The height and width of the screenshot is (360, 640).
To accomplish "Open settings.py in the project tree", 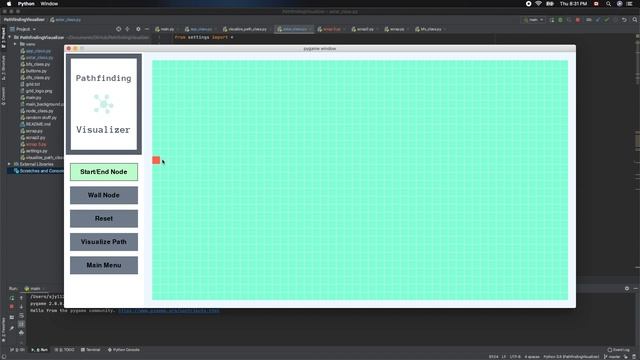I will tap(34, 151).
